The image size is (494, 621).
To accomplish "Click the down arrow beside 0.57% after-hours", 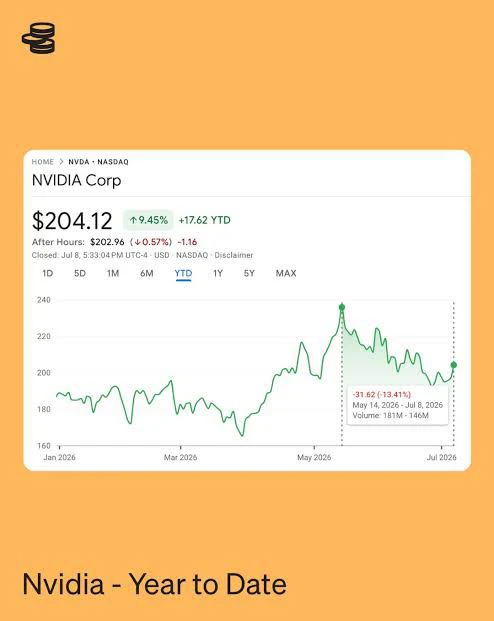I will click(137, 242).
